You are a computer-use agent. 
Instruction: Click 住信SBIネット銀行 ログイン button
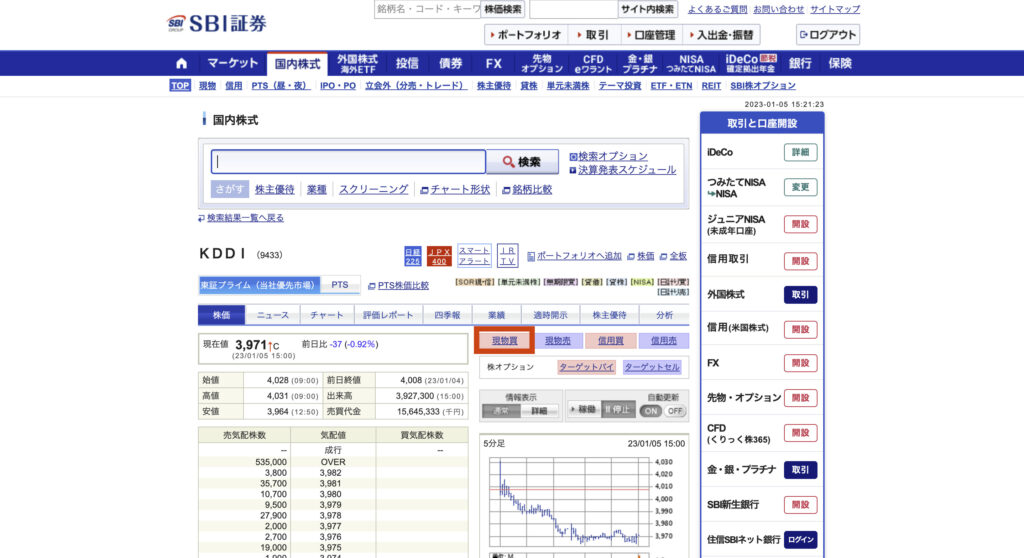click(x=800, y=540)
